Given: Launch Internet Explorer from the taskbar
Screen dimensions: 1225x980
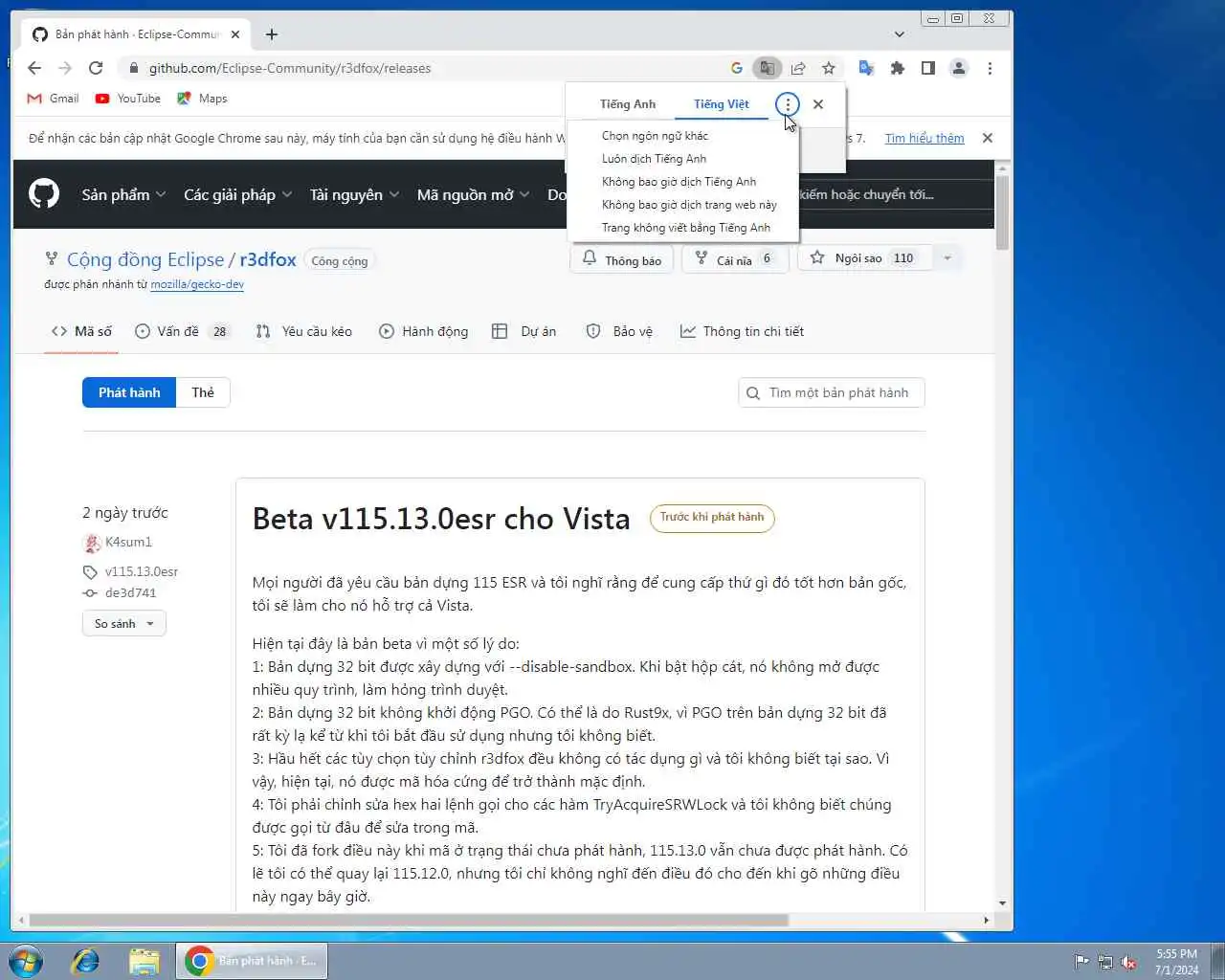Looking at the screenshot, I should [x=86, y=961].
